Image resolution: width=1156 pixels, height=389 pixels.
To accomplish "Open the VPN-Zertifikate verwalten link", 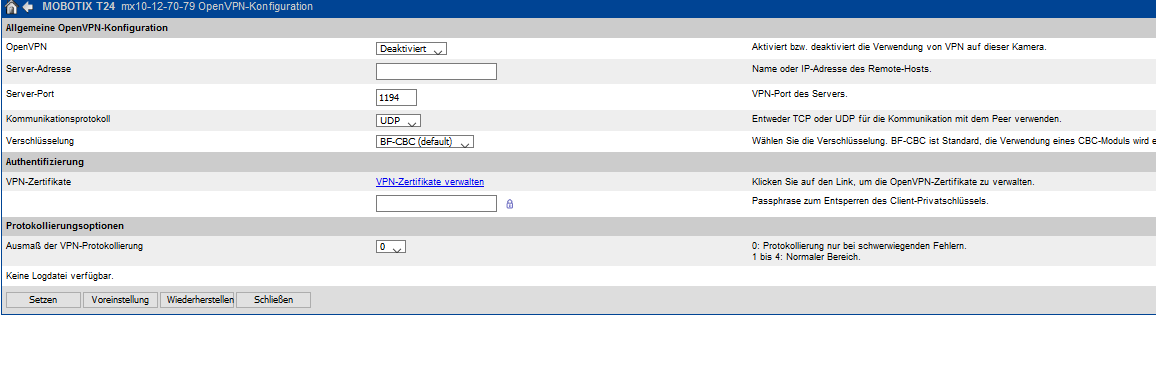I will (x=430, y=181).
